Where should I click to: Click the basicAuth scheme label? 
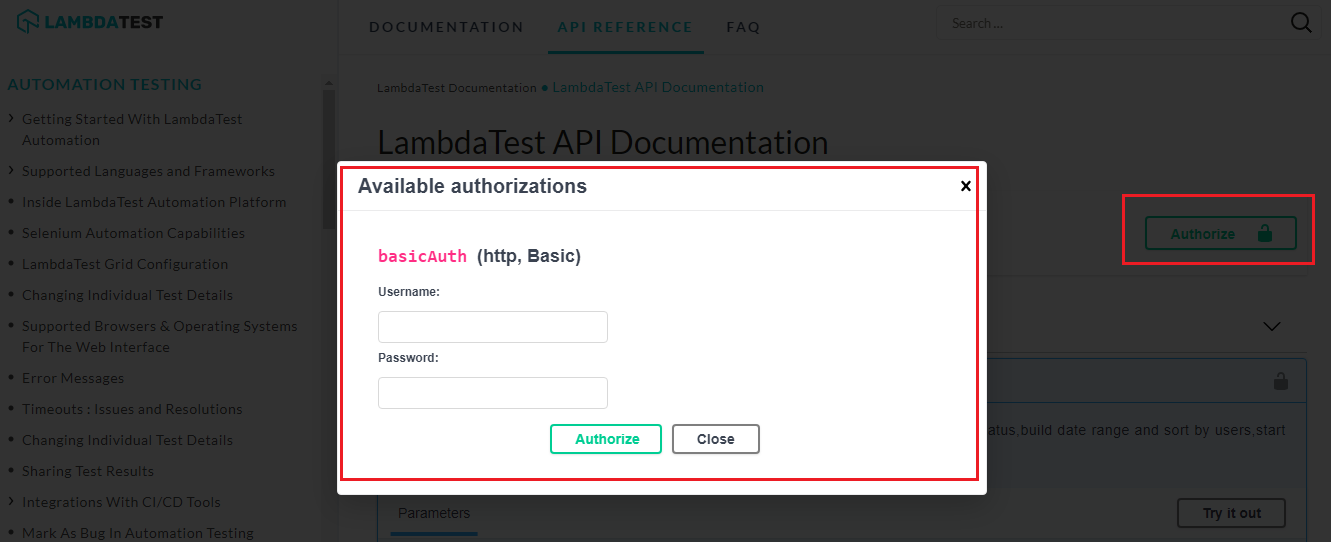[x=422, y=256]
